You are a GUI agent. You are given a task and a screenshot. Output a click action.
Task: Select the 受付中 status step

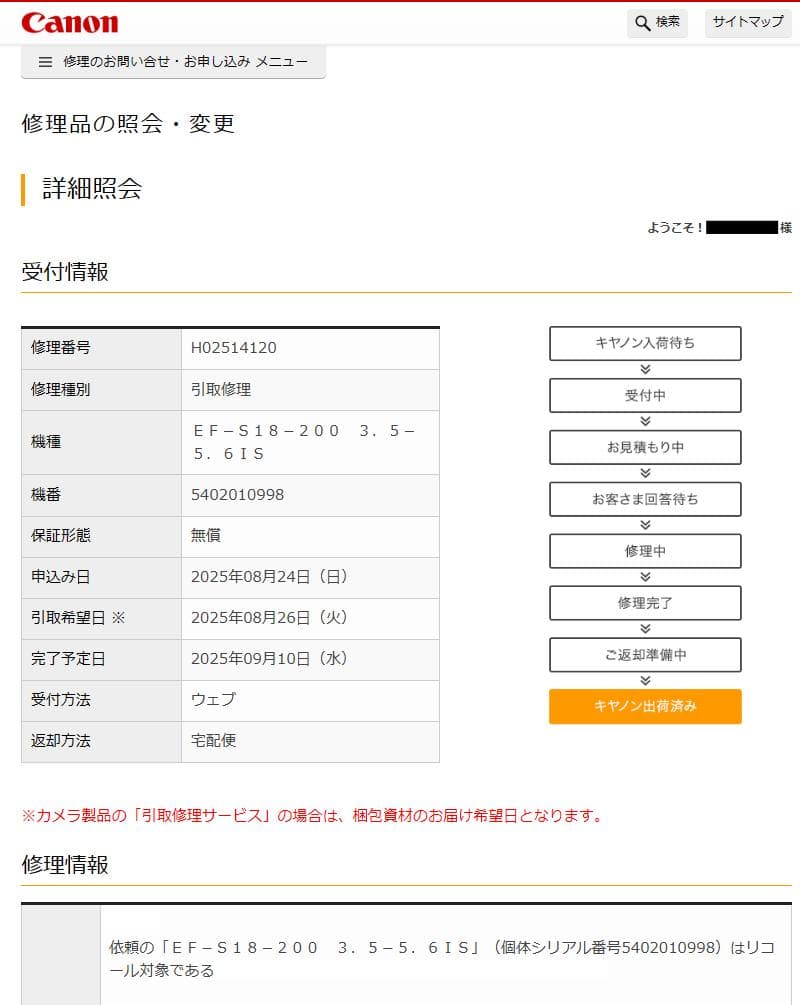(645, 395)
